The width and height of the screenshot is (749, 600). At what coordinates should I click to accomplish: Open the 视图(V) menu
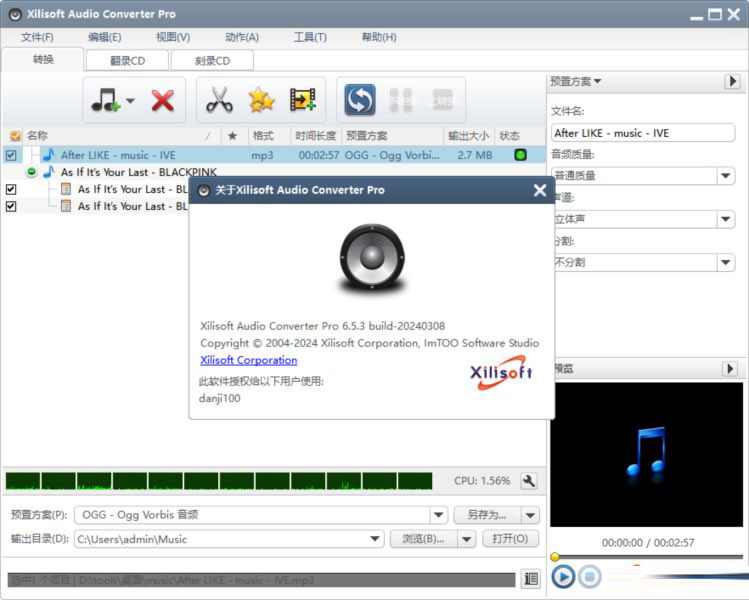pos(173,37)
